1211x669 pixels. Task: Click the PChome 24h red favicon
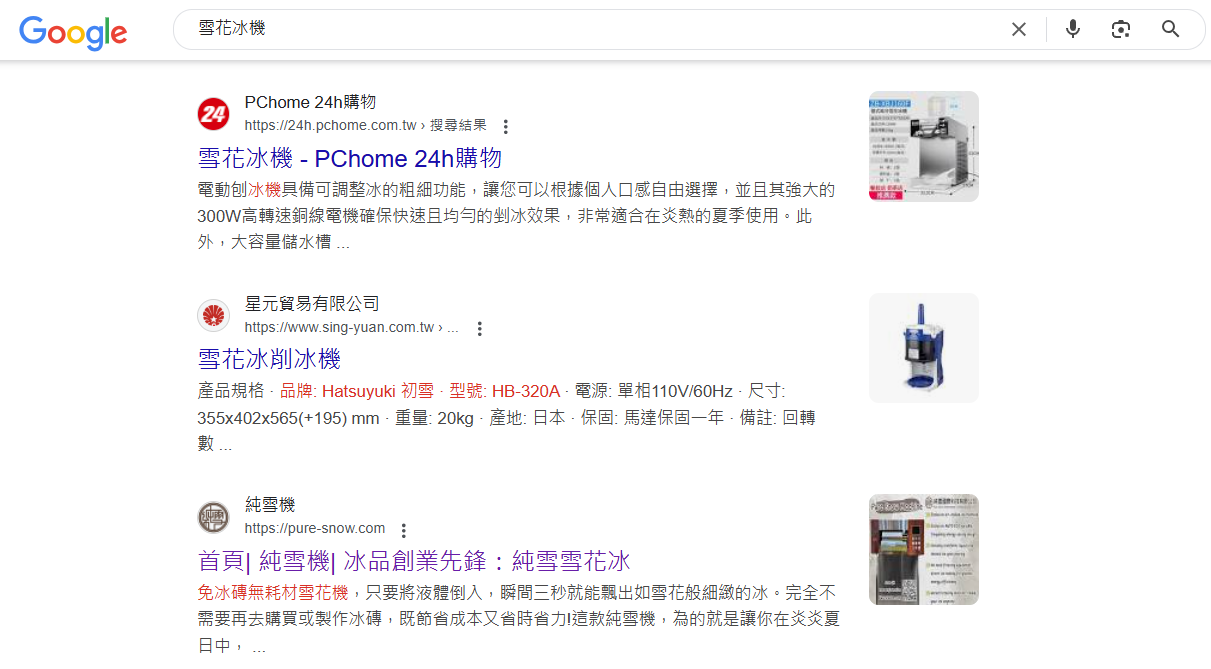(x=214, y=114)
